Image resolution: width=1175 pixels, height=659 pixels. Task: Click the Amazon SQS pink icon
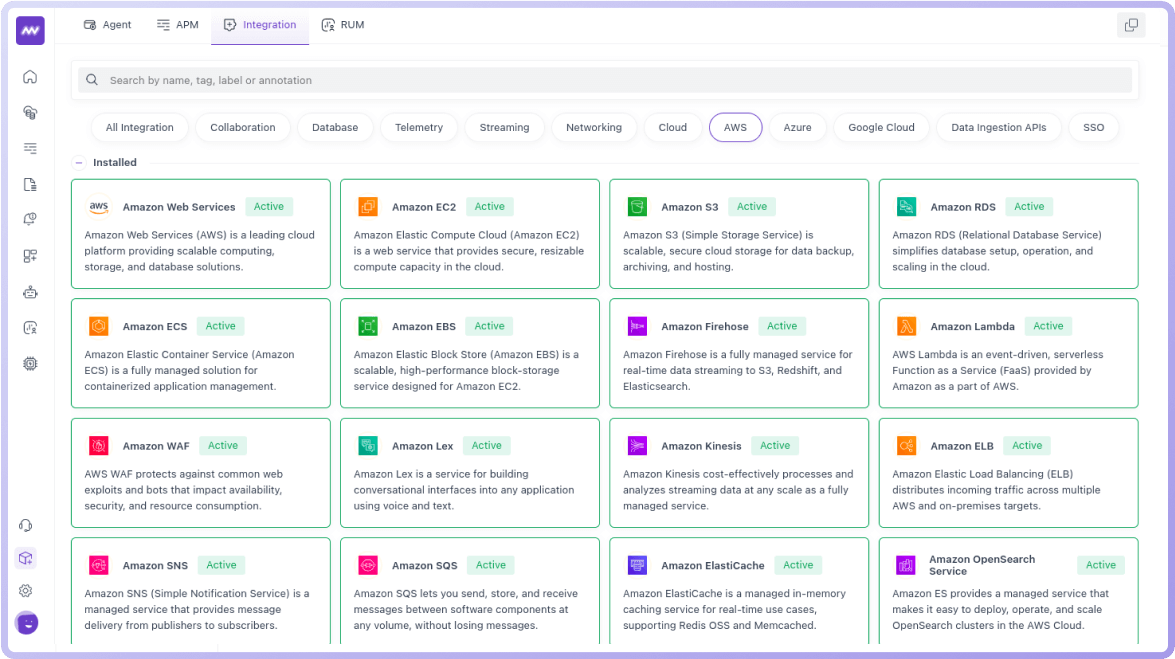368,565
